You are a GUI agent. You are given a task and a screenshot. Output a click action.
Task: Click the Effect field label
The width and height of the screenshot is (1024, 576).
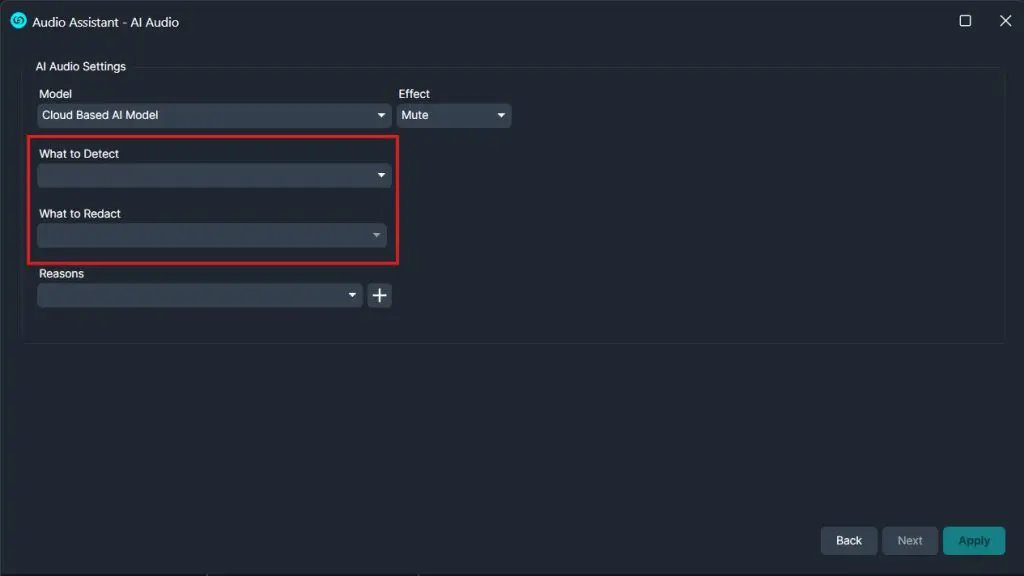[x=414, y=94]
